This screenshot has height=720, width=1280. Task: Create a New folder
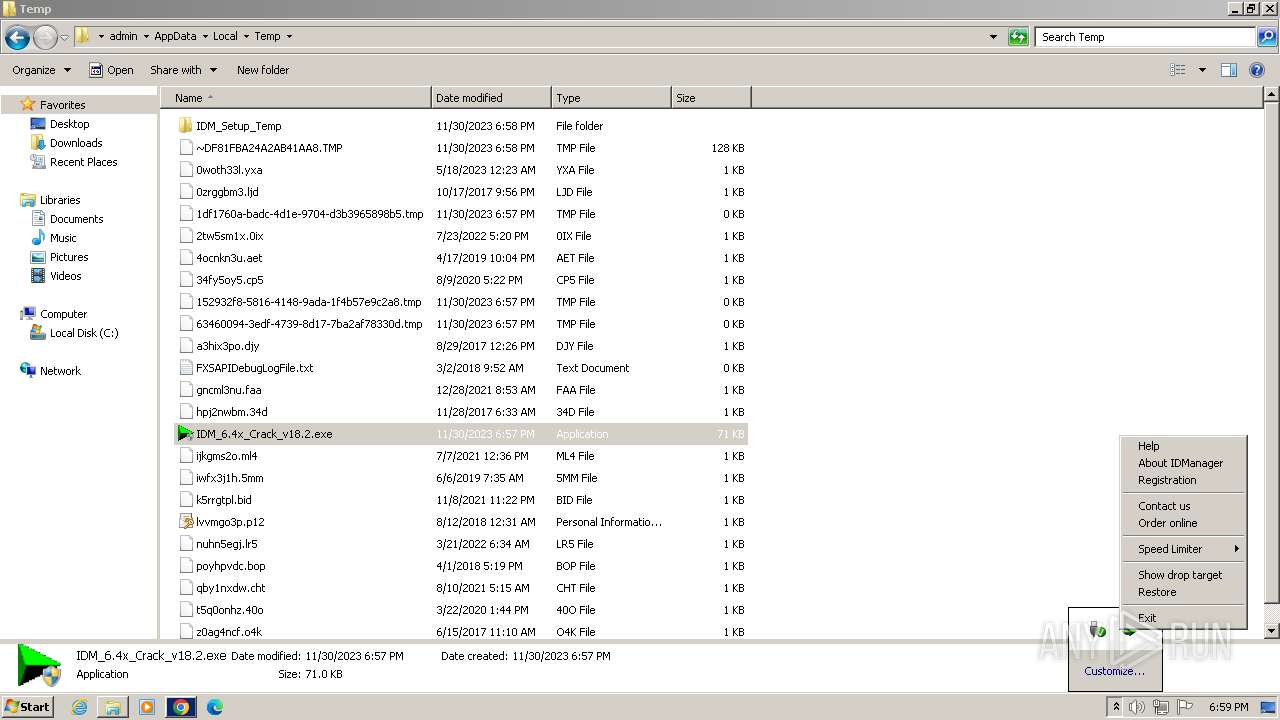point(263,70)
